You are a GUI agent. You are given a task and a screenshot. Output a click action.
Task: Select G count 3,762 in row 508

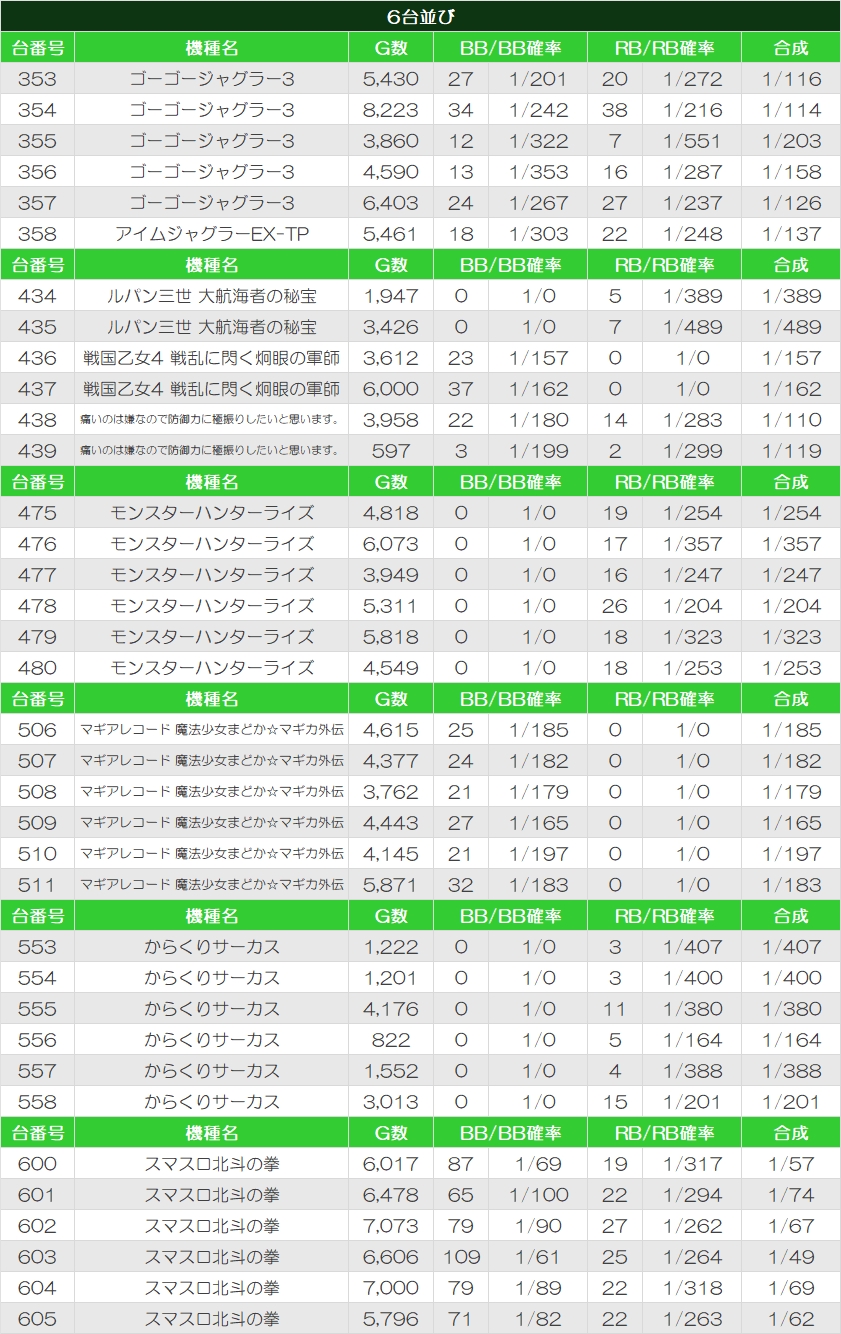click(x=391, y=792)
